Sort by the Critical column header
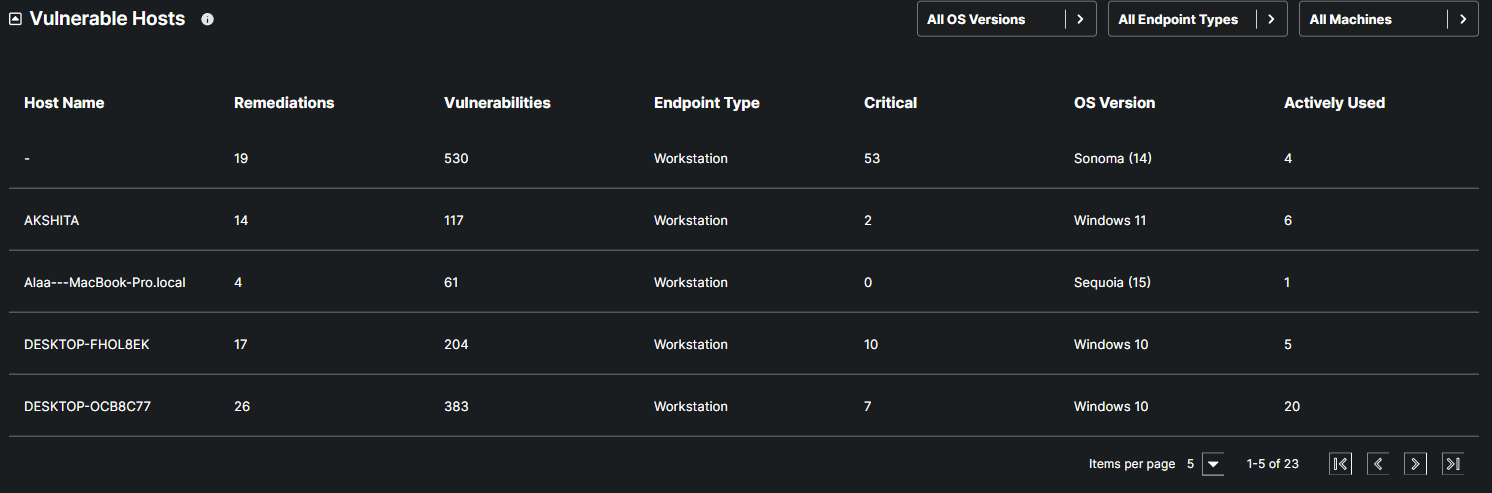Image resolution: width=1492 pixels, height=493 pixels. 890,103
